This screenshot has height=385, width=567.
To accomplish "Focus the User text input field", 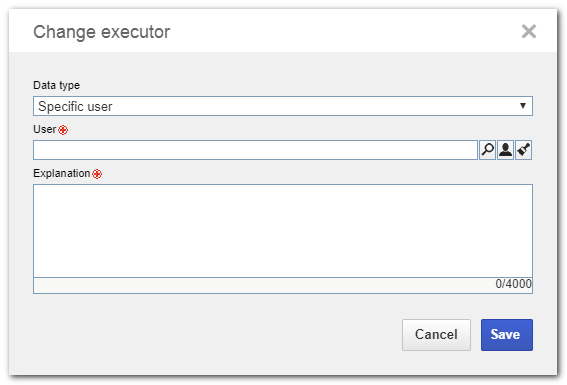I will click(x=255, y=150).
